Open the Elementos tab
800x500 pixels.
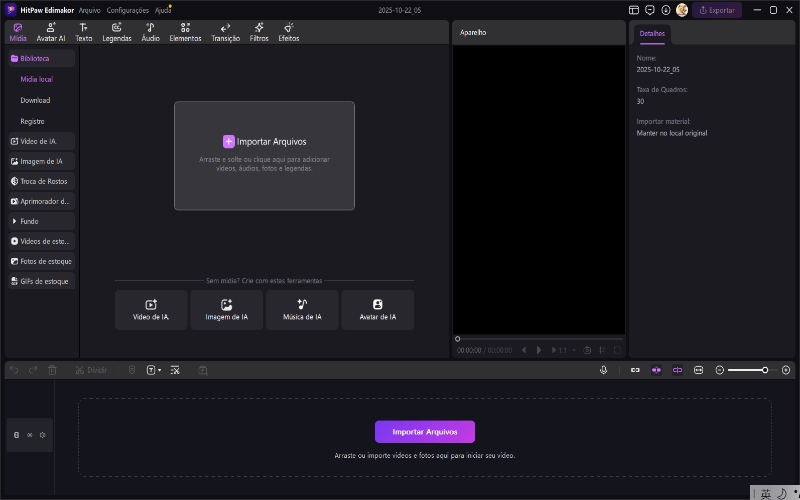point(185,32)
